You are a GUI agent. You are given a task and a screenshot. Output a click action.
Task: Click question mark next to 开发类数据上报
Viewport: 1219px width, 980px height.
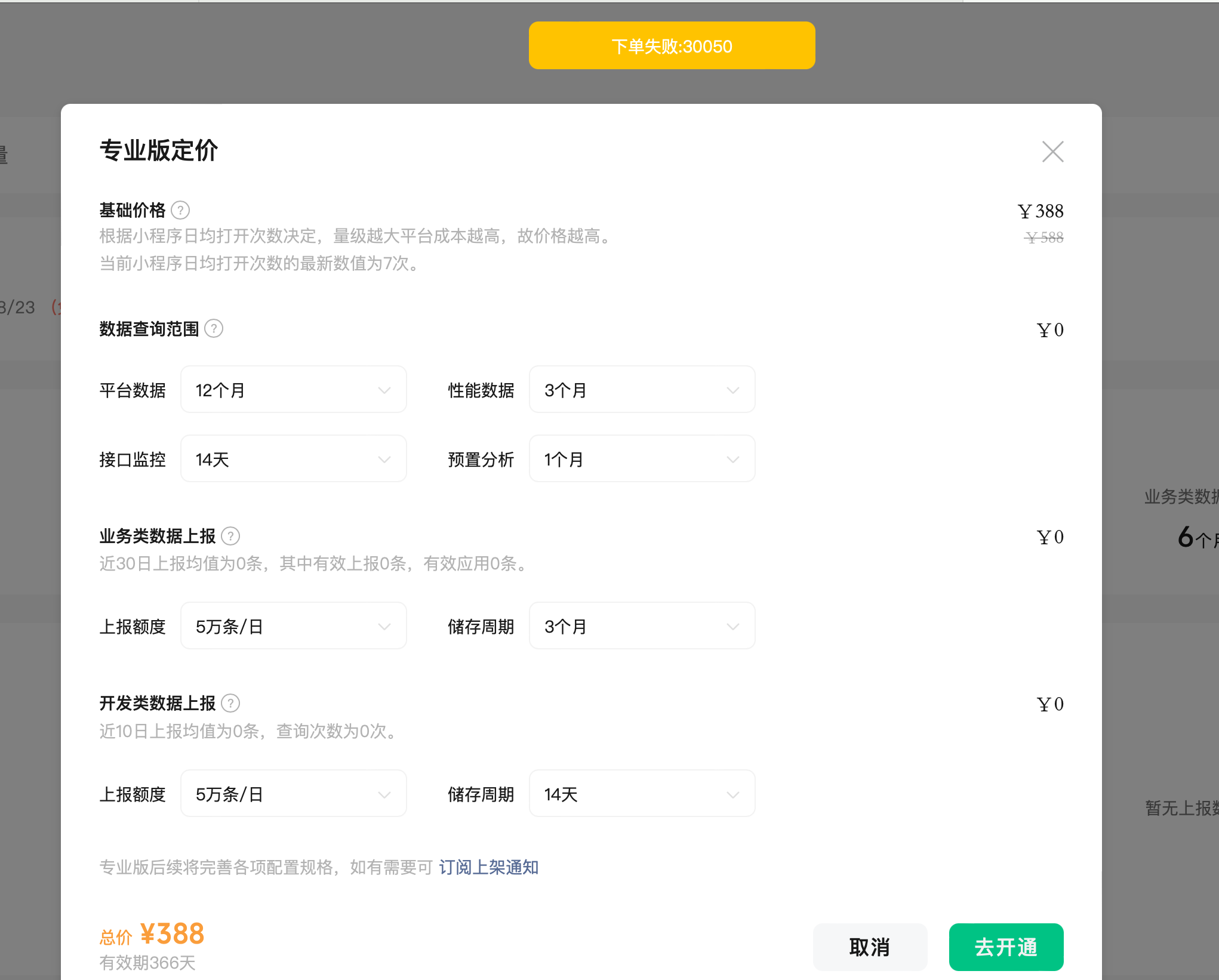(230, 703)
